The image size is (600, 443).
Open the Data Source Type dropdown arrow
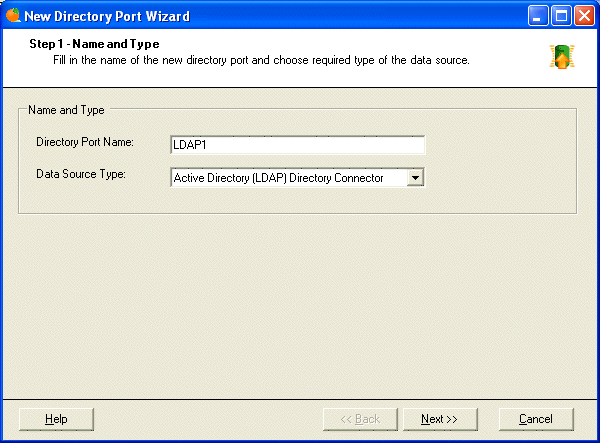coord(415,178)
